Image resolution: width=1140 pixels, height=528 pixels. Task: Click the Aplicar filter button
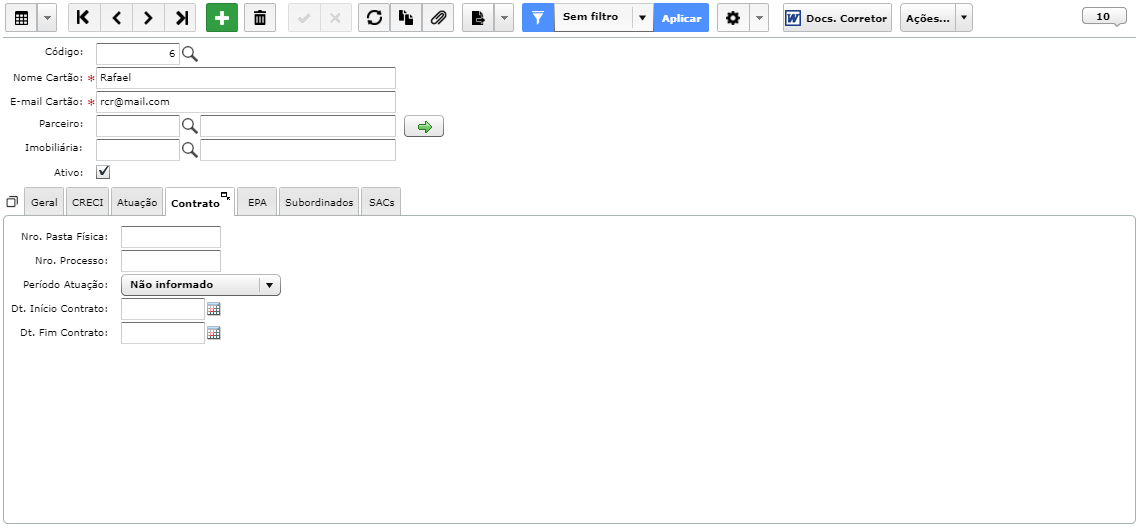coord(681,18)
